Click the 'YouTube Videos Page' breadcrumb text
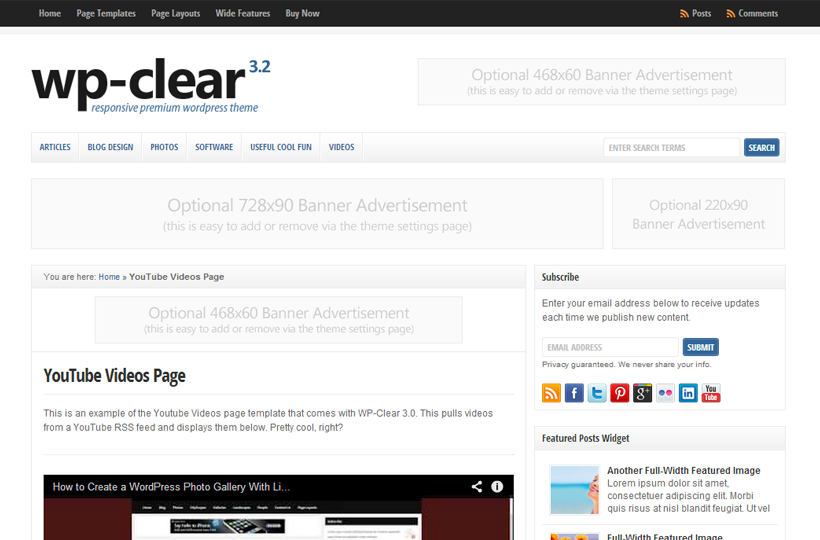820x540 pixels. coord(177,277)
